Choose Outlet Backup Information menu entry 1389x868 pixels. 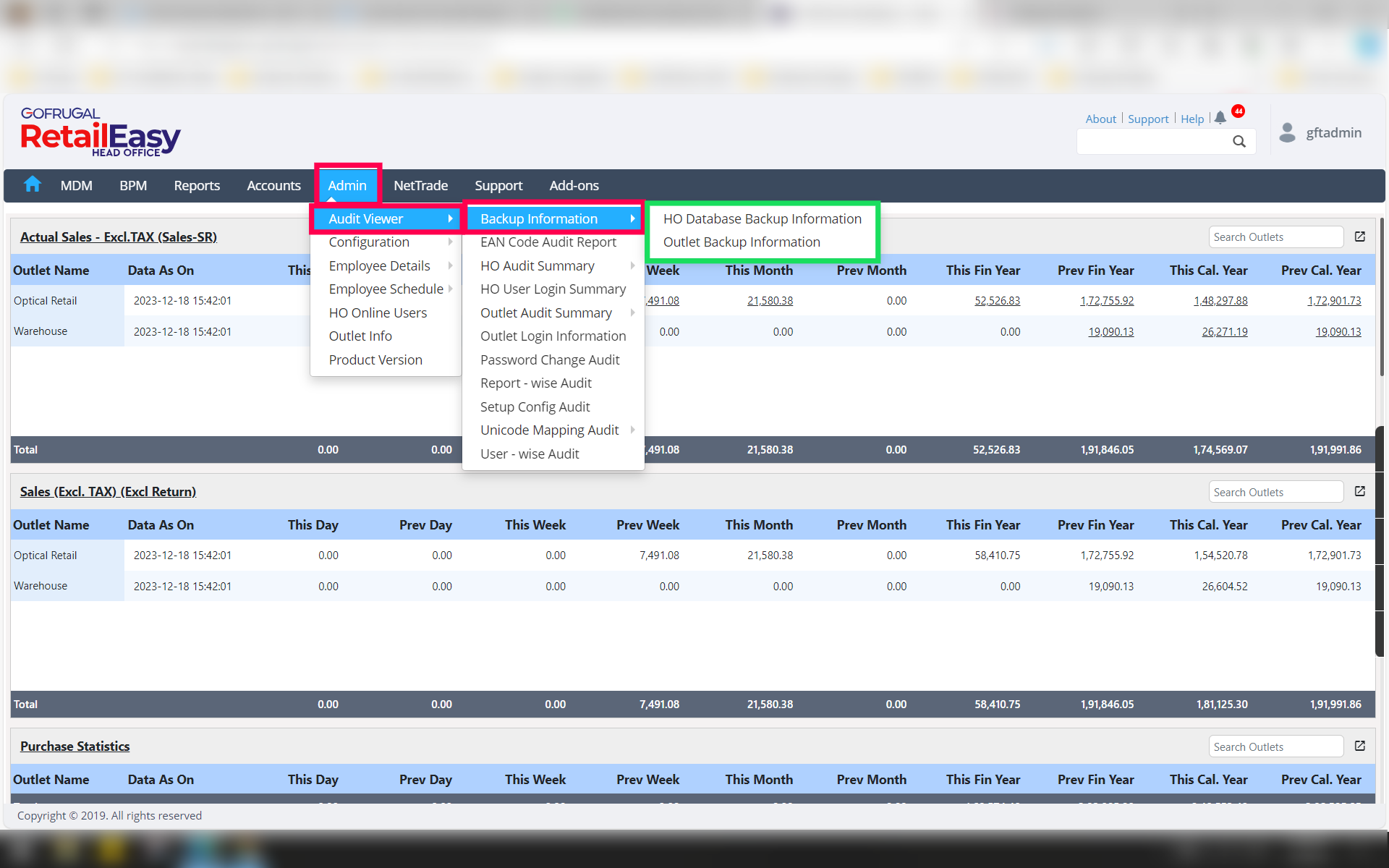[742, 242]
